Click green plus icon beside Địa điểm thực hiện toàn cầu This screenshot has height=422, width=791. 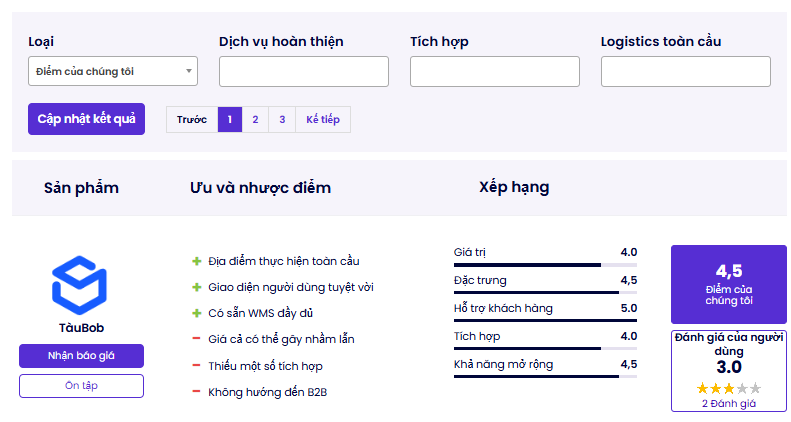(197, 261)
